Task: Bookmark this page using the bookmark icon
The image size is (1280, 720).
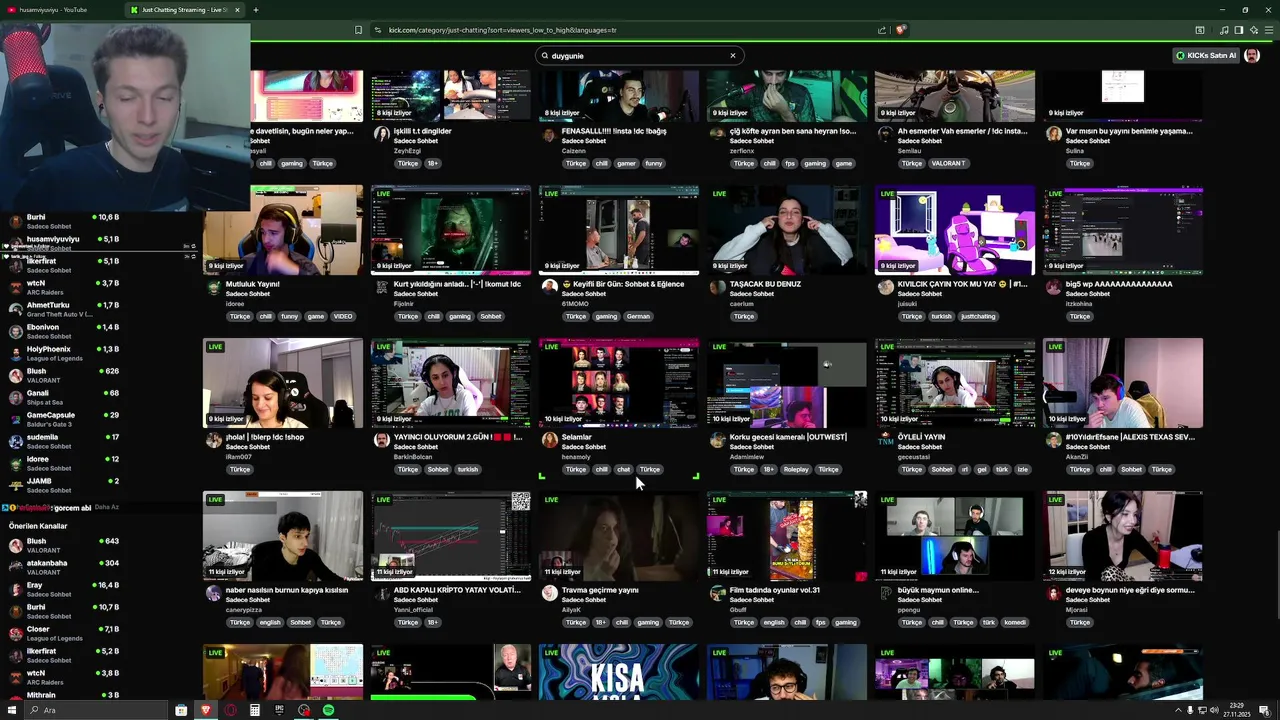Action: 358,30
